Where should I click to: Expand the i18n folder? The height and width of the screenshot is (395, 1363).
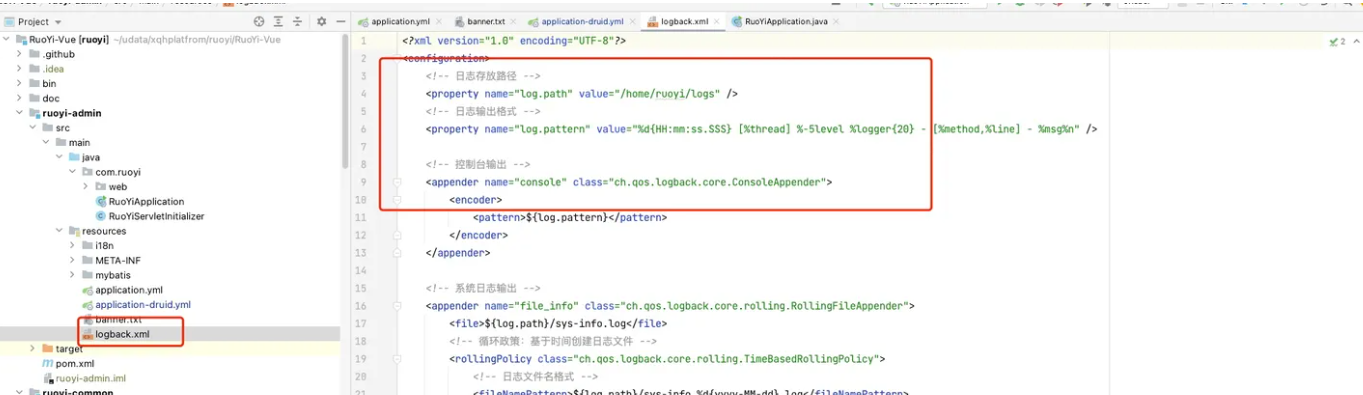[72, 246]
